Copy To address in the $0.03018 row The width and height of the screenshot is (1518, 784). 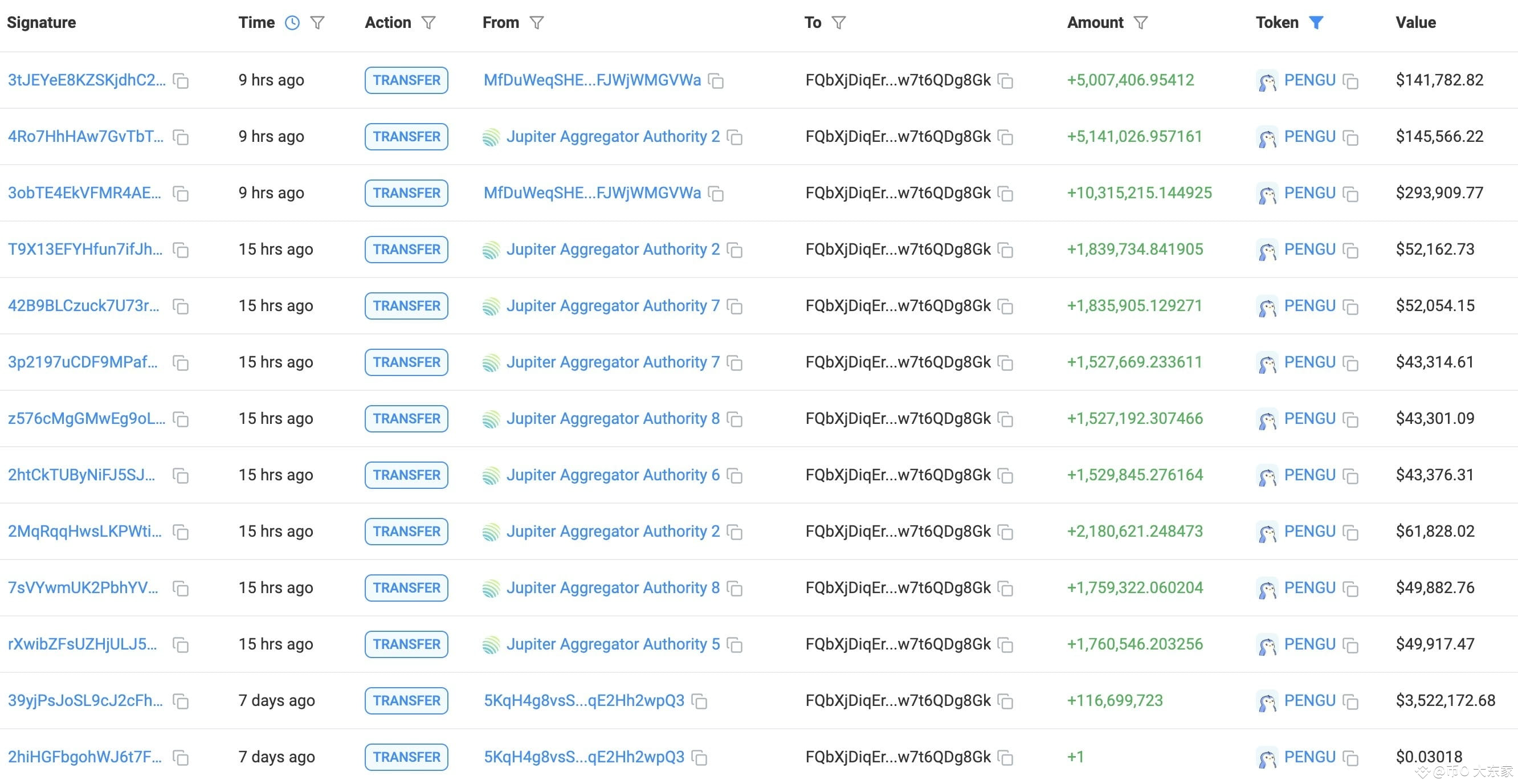pyautogui.click(x=1005, y=758)
